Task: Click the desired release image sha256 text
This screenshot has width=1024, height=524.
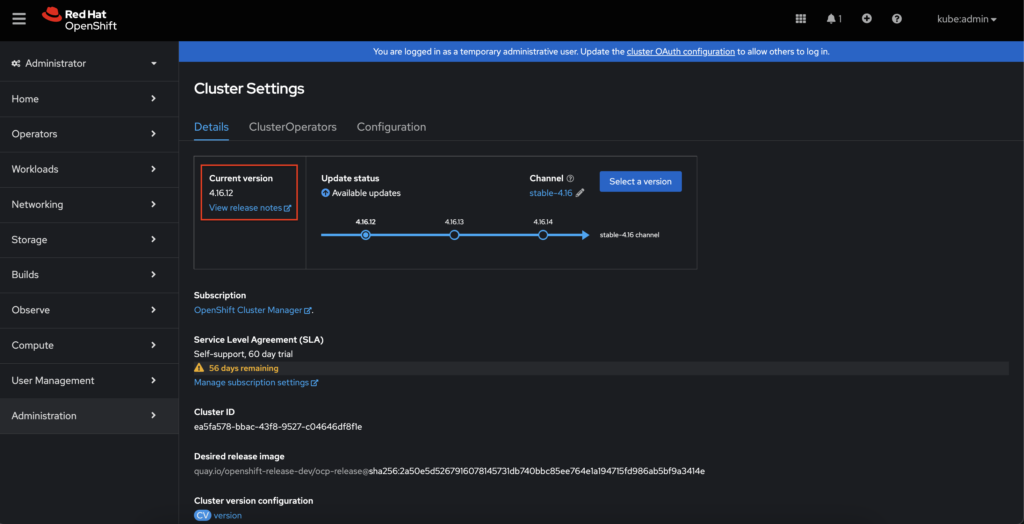Action: (x=537, y=471)
